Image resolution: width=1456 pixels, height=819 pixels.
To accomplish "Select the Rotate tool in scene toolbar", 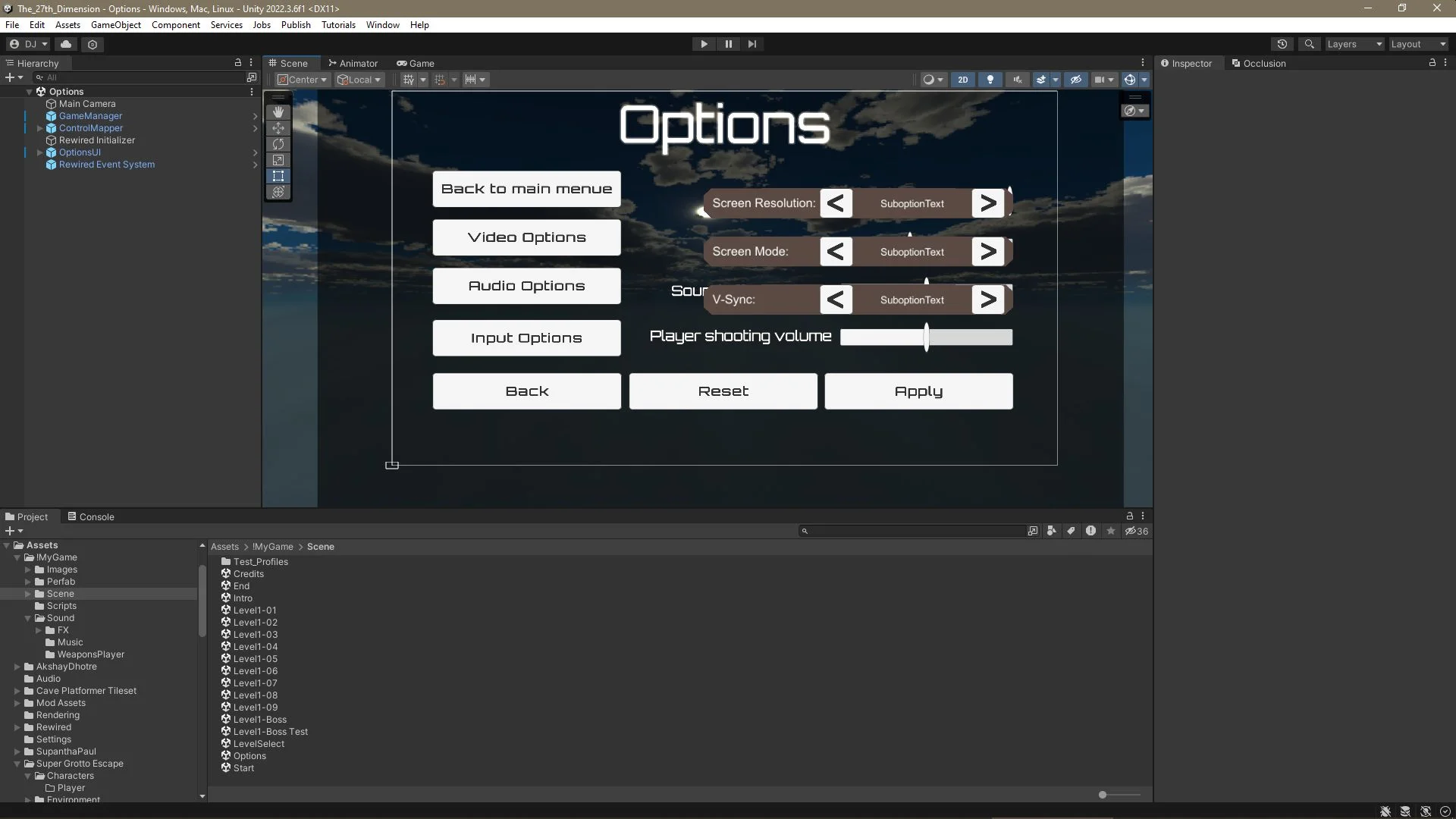I will click(278, 144).
